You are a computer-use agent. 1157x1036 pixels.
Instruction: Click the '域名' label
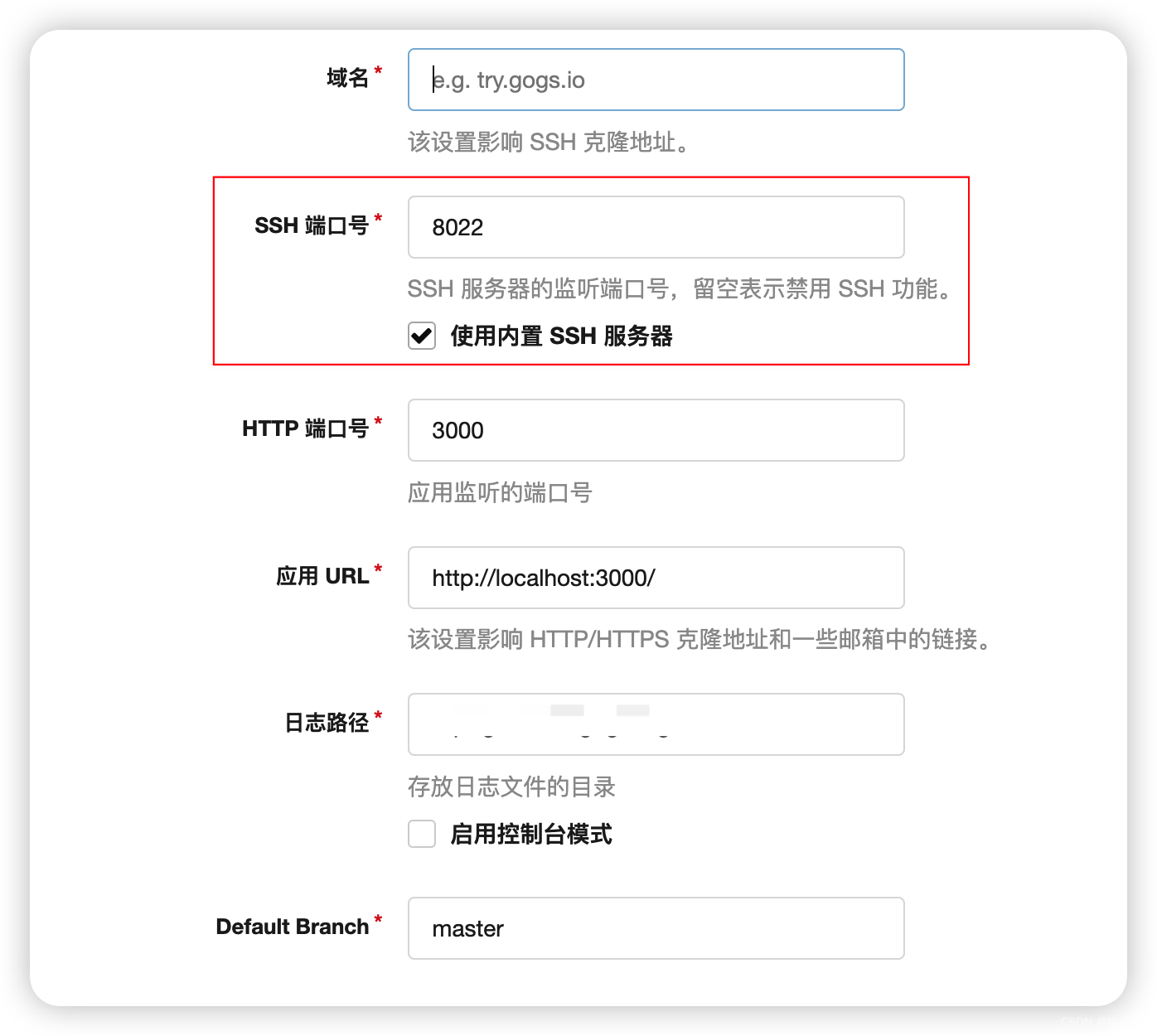(348, 78)
